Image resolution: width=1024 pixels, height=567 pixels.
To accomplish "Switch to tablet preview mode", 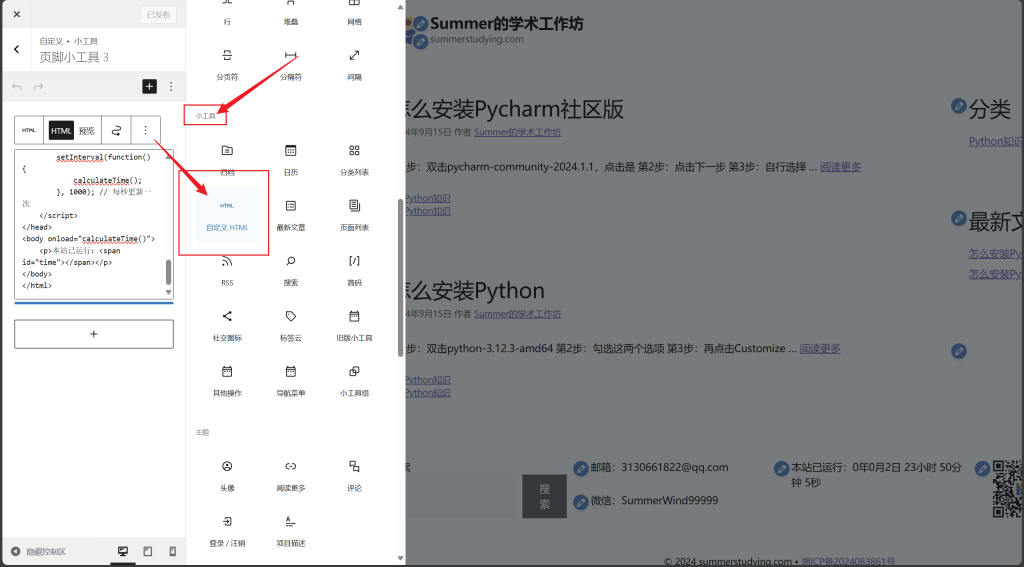I will (x=148, y=551).
